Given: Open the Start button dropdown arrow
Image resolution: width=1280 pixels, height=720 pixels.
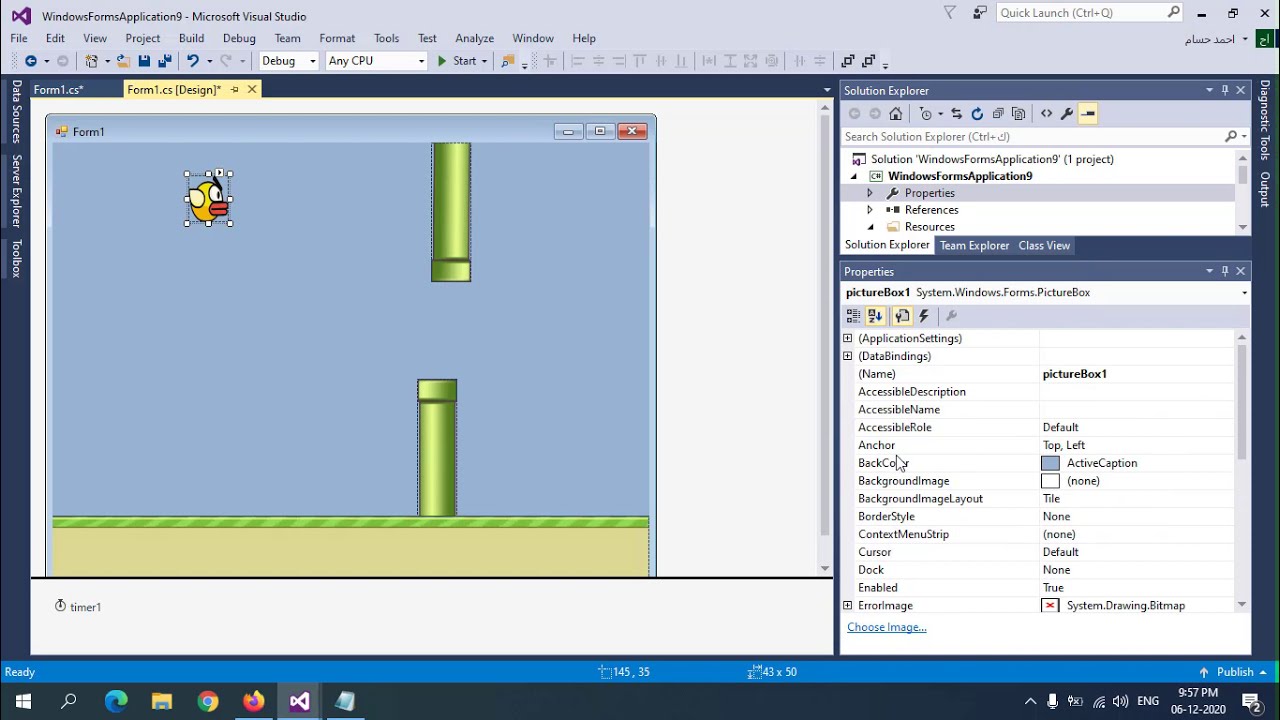Looking at the screenshot, I should (484, 61).
